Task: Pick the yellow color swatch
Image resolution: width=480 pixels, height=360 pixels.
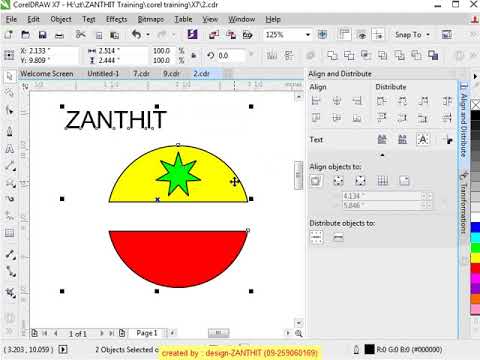Action: click(x=475, y=258)
